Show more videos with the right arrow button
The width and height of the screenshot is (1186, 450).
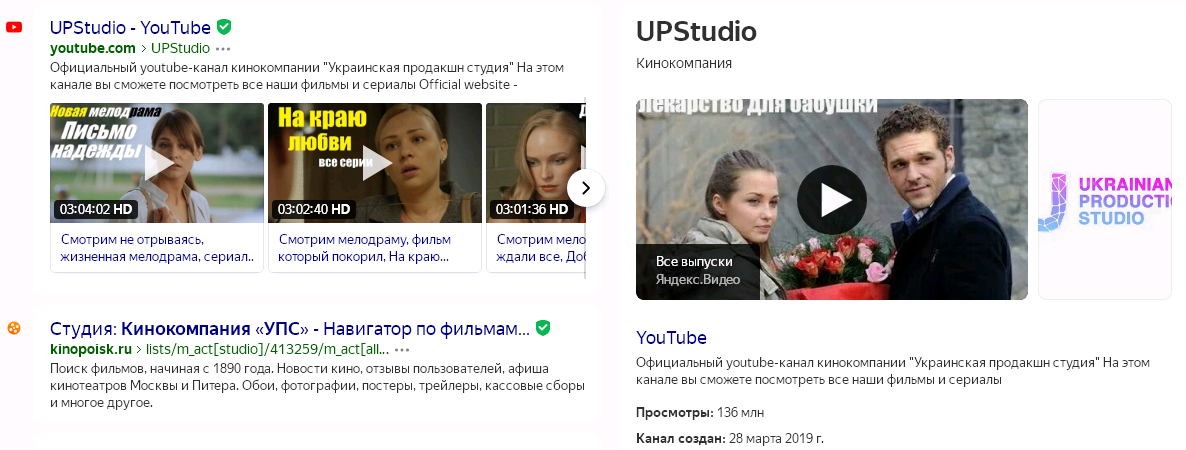pyautogui.click(x=585, y=188)
